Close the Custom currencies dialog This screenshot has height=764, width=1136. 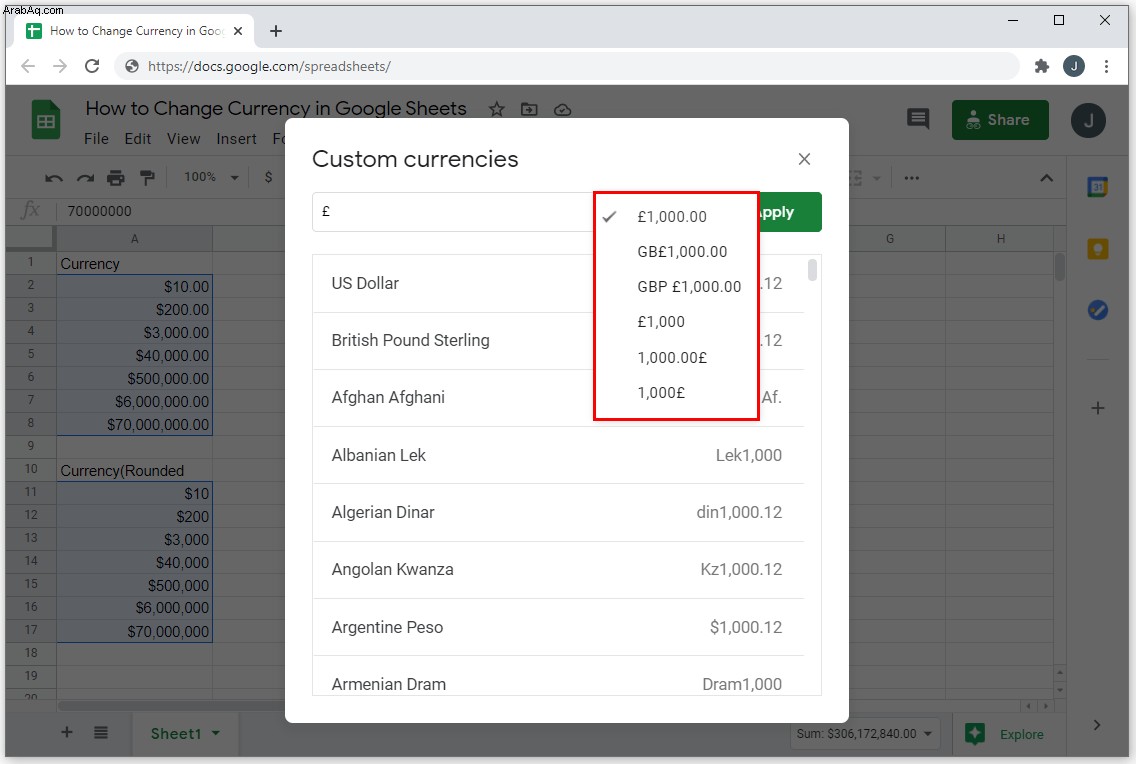(x=804, y=159)
